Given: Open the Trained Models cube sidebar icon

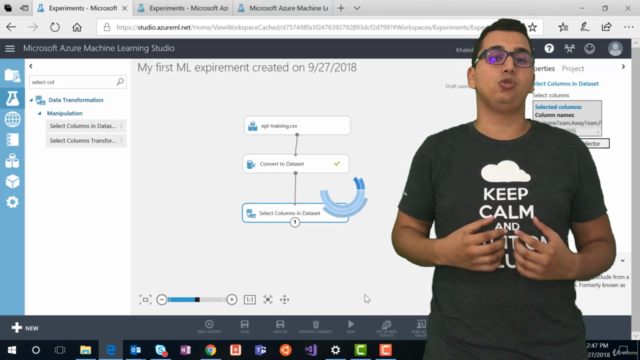Looking at the screenshot, I should [x=12, y=181].
